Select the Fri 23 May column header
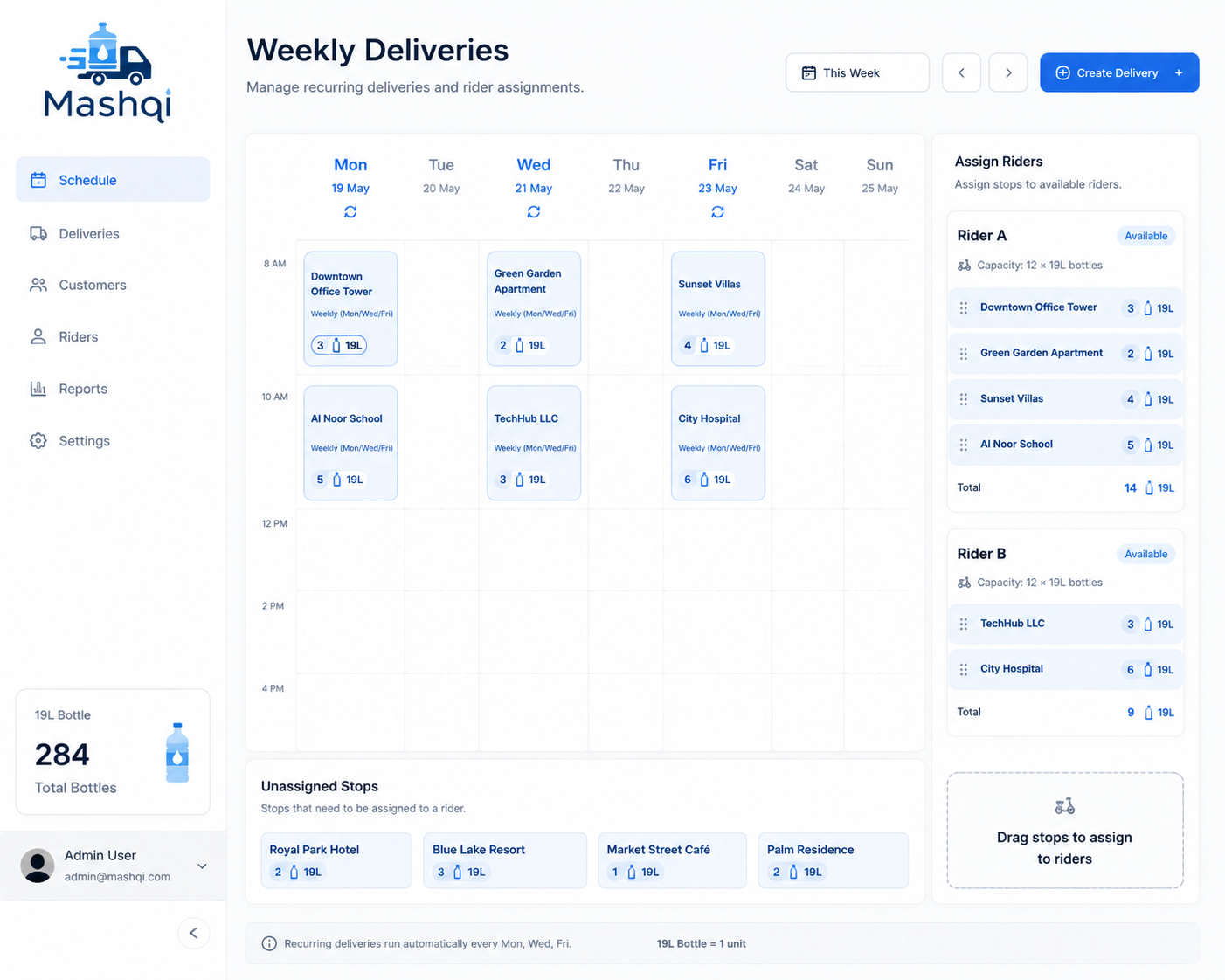This screenshot has height=980, width=1225. click(717, 175)
